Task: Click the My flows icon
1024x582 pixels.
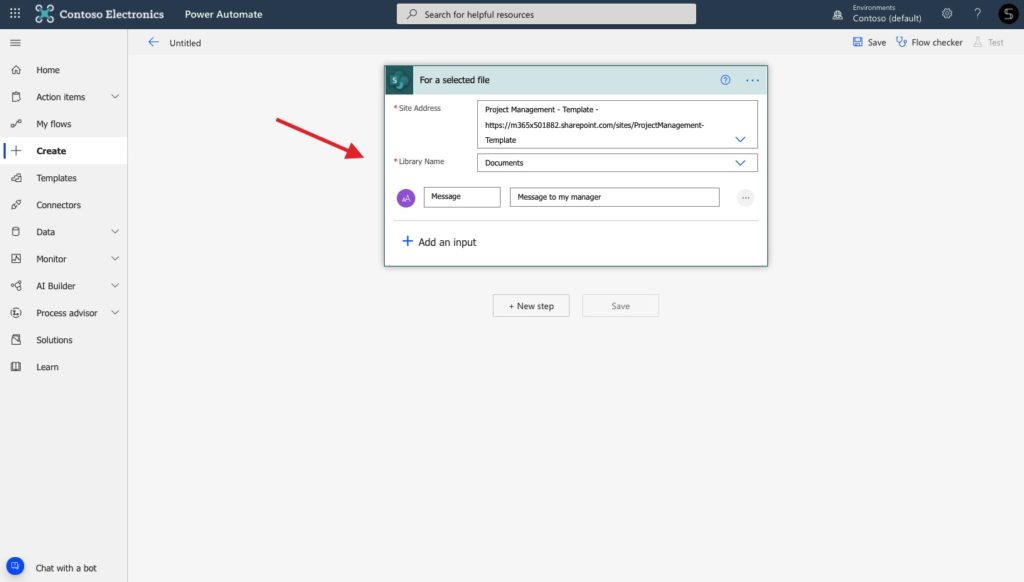Action: click(16, 123)
